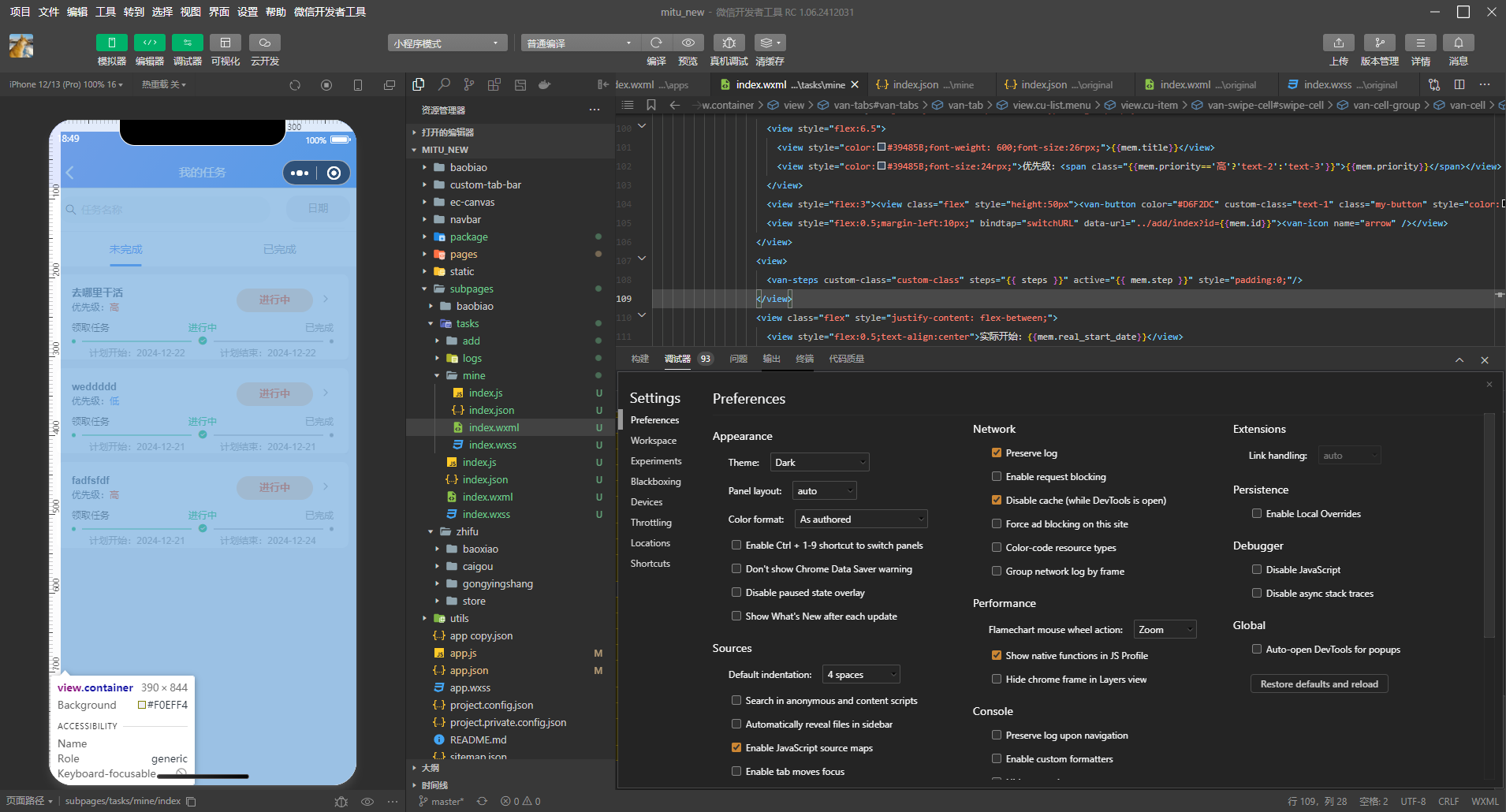
Task: Click the 日期 button in simulator
Action: [x=318, y=209]
